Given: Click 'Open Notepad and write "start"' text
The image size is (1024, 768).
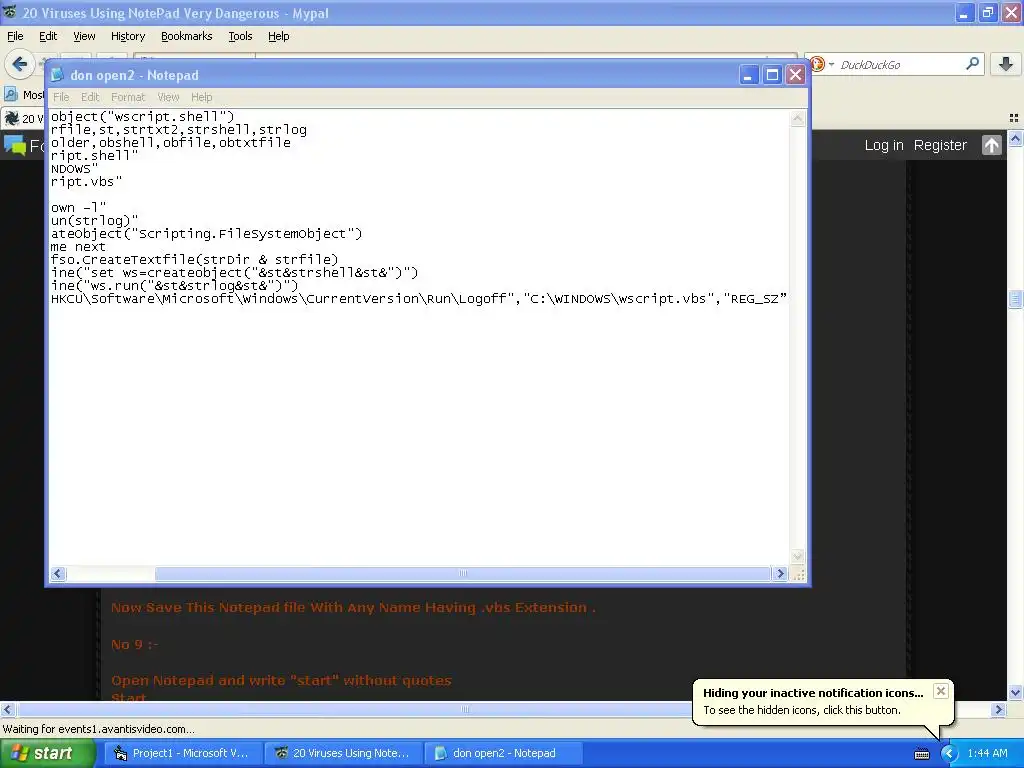Looking at the screenshot, I should (281, 680).
